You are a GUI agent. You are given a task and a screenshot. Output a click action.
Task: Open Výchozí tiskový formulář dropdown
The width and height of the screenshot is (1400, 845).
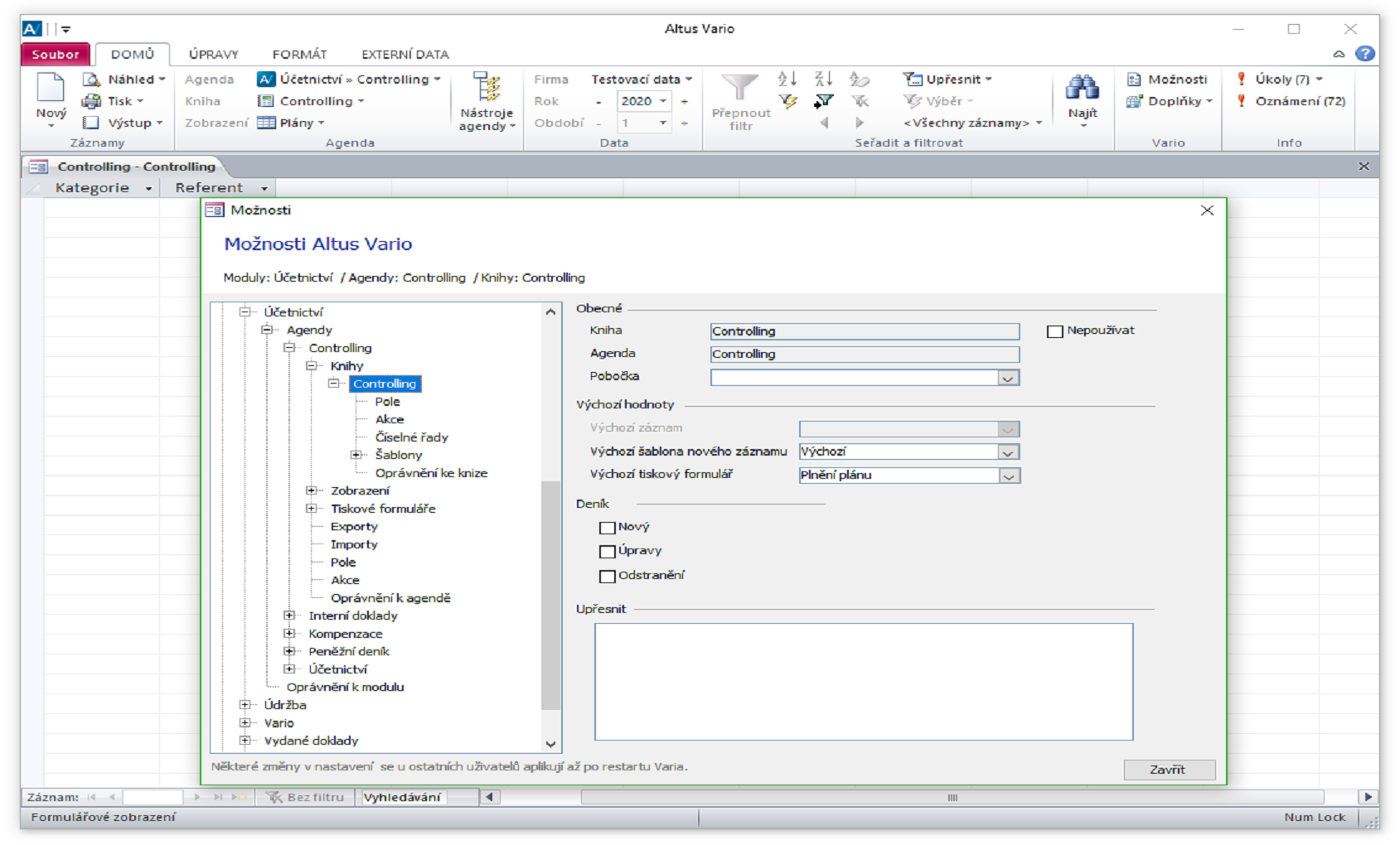coord(1008,476)
